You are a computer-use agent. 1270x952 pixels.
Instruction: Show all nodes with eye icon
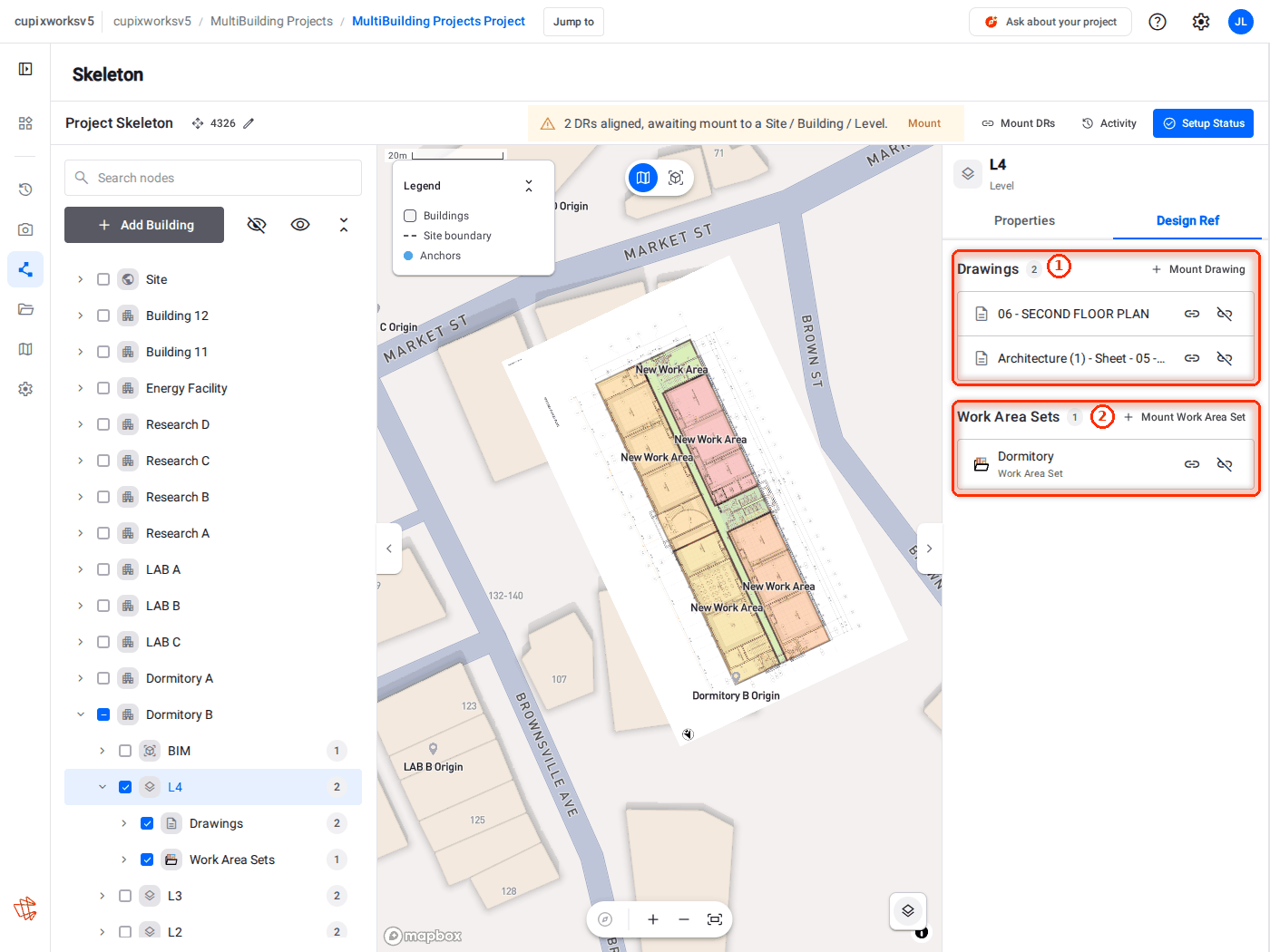click(x=300, y=225)
